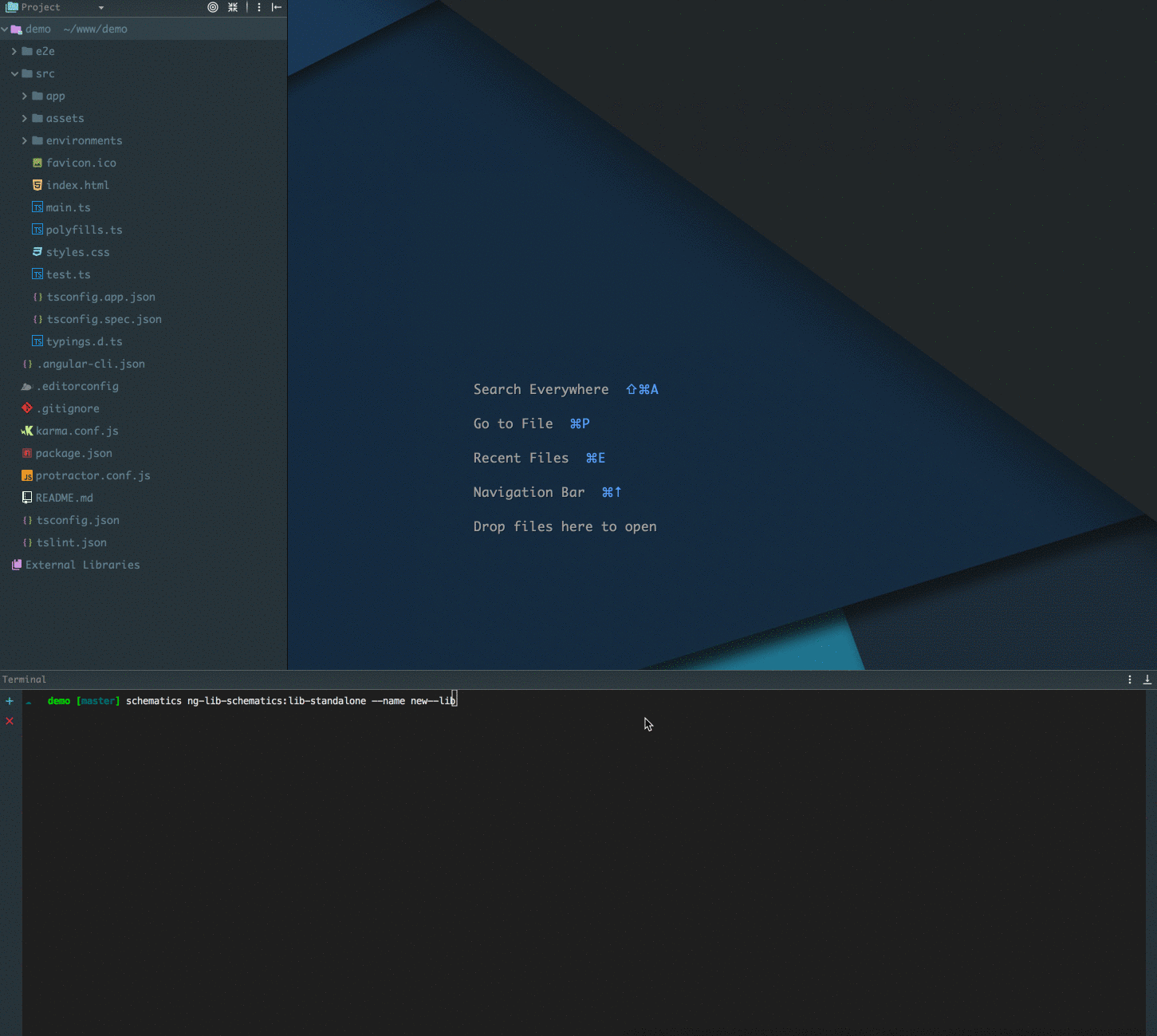Click the scroll-from-source target icon
1157x1036 pixels.
pos(213,7)
